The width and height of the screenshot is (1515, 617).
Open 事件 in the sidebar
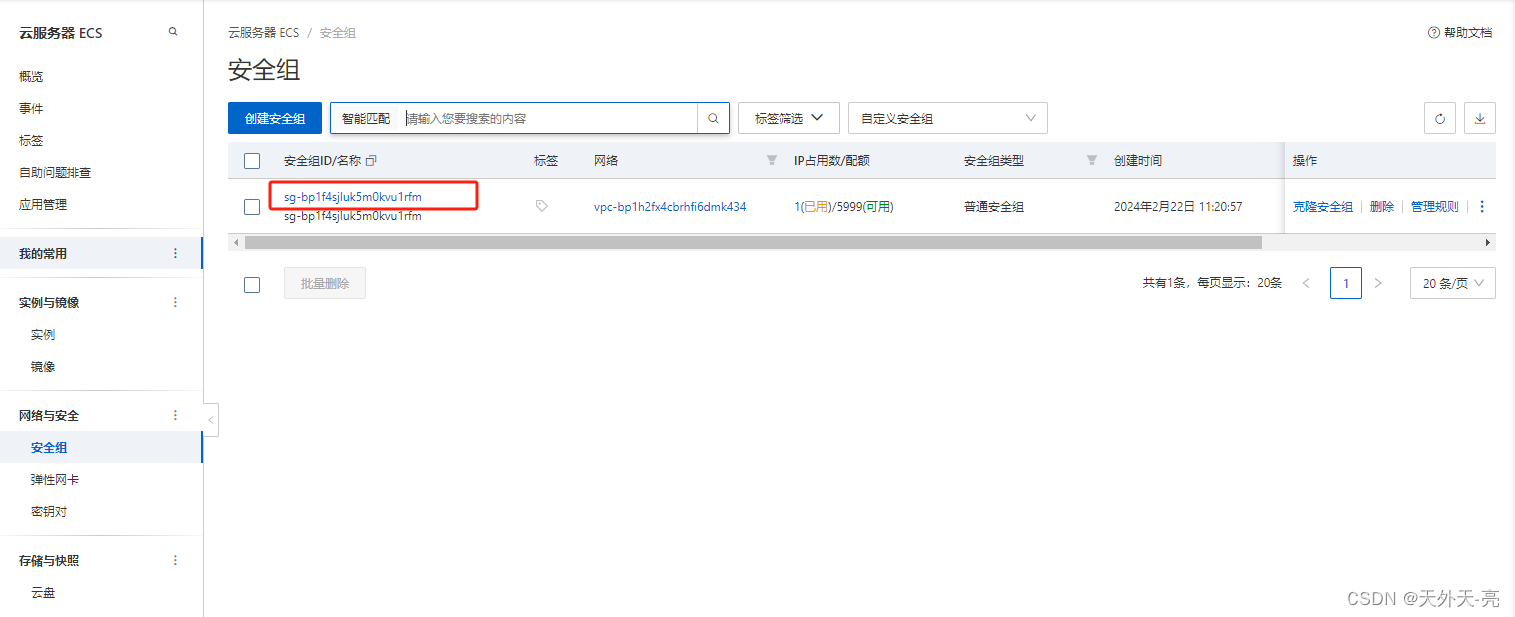pyautogui.click(x=31, y=109)
